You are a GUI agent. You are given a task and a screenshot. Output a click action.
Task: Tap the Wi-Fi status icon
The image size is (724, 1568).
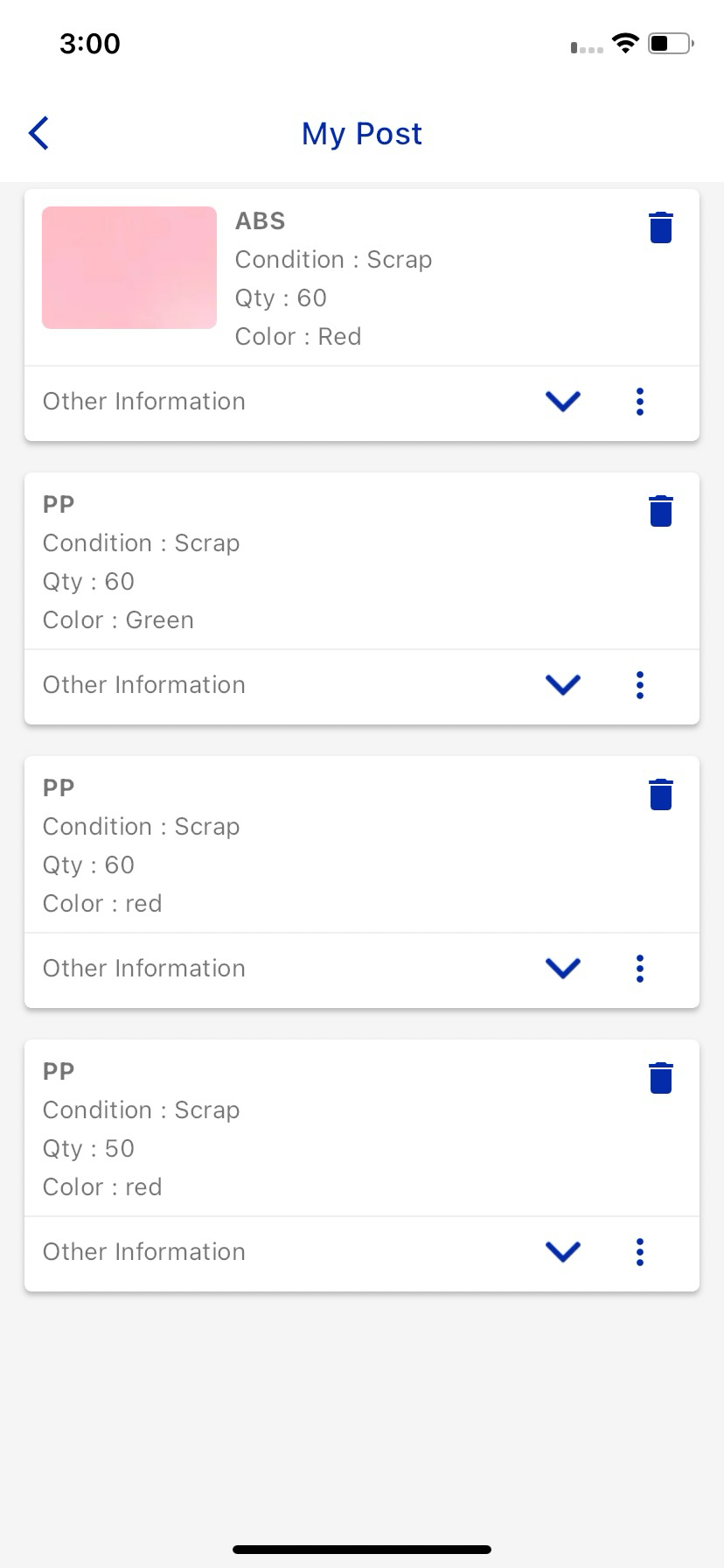click(x=625, y=44)
